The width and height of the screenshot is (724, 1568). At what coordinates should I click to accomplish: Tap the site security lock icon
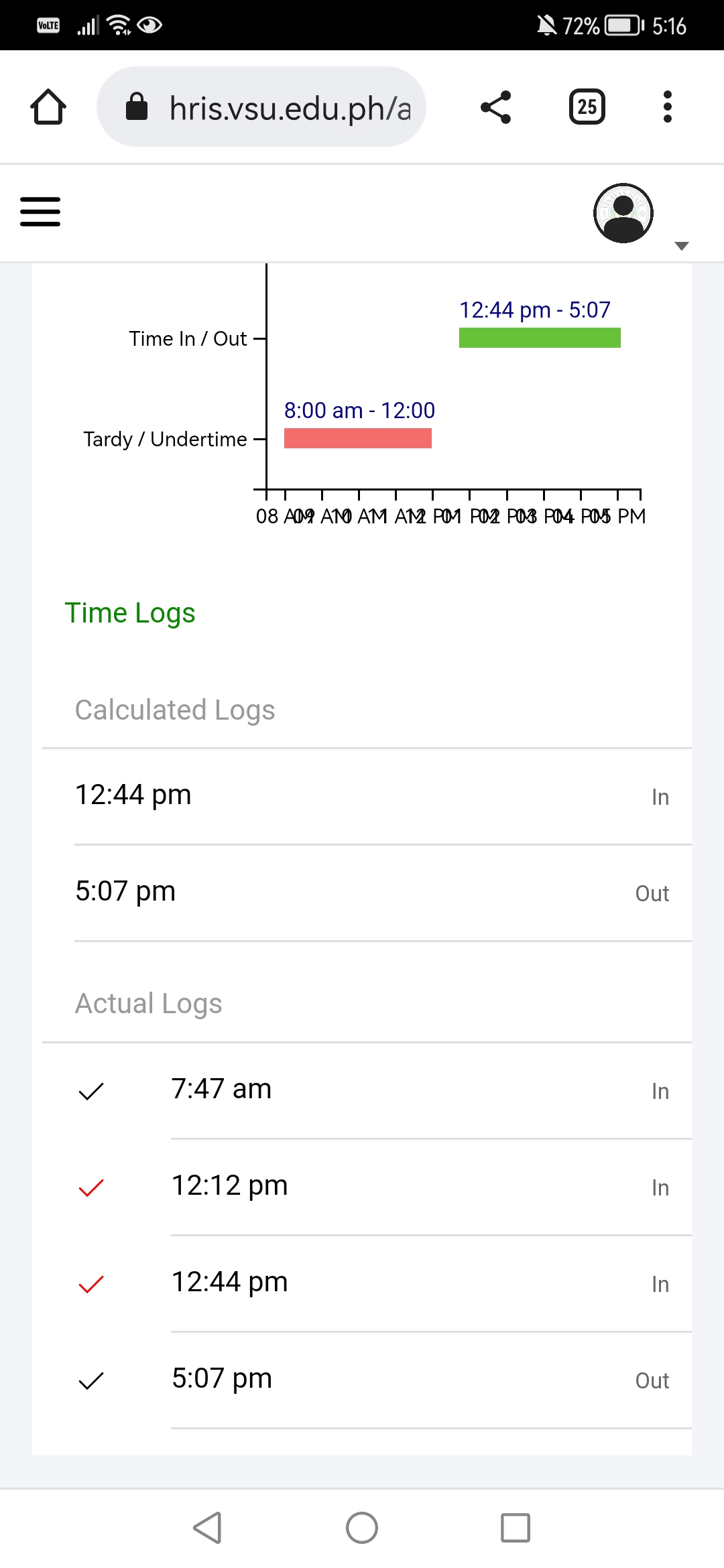coord(137,107)
